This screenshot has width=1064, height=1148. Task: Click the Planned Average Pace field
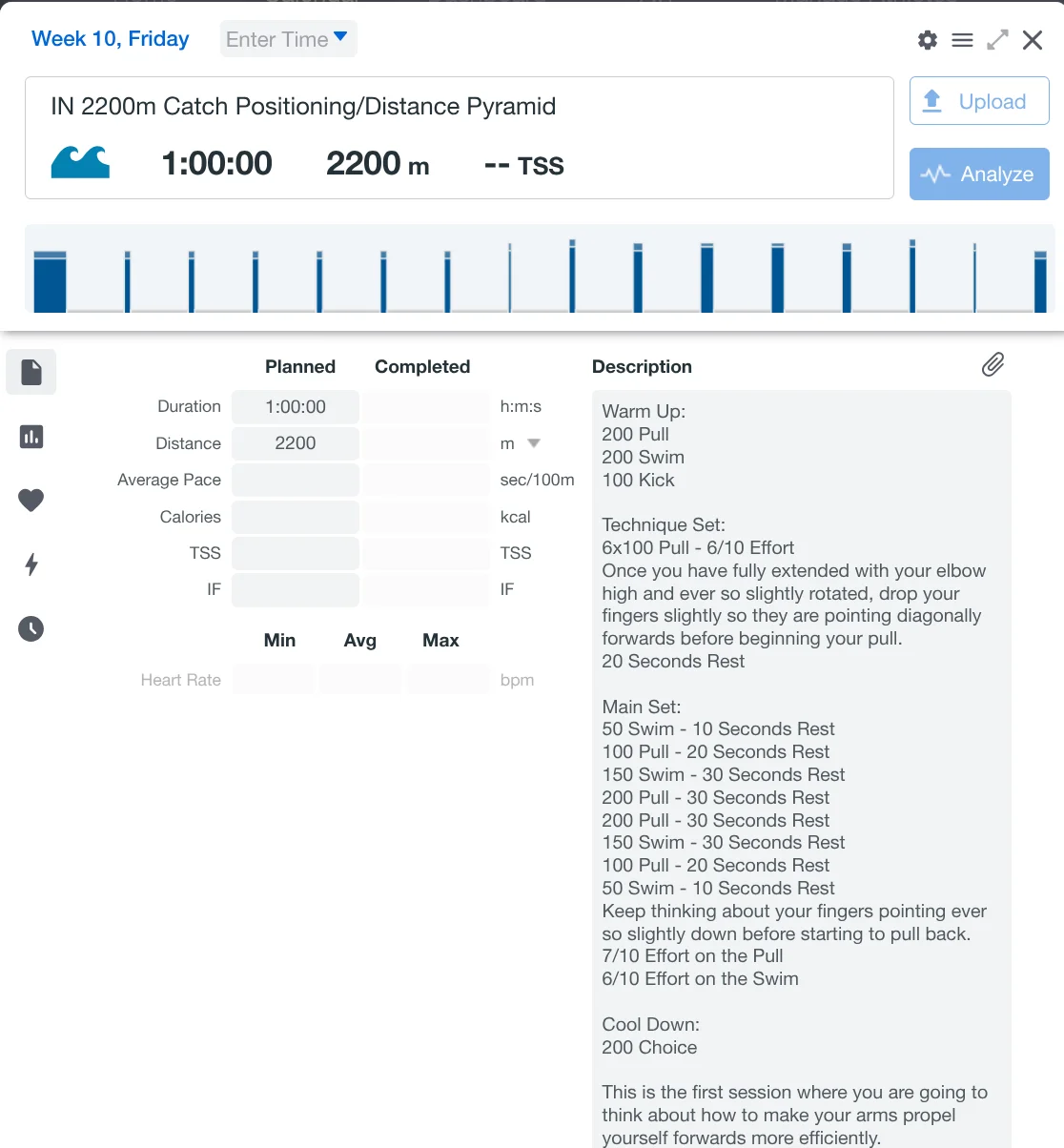(296, 480)
